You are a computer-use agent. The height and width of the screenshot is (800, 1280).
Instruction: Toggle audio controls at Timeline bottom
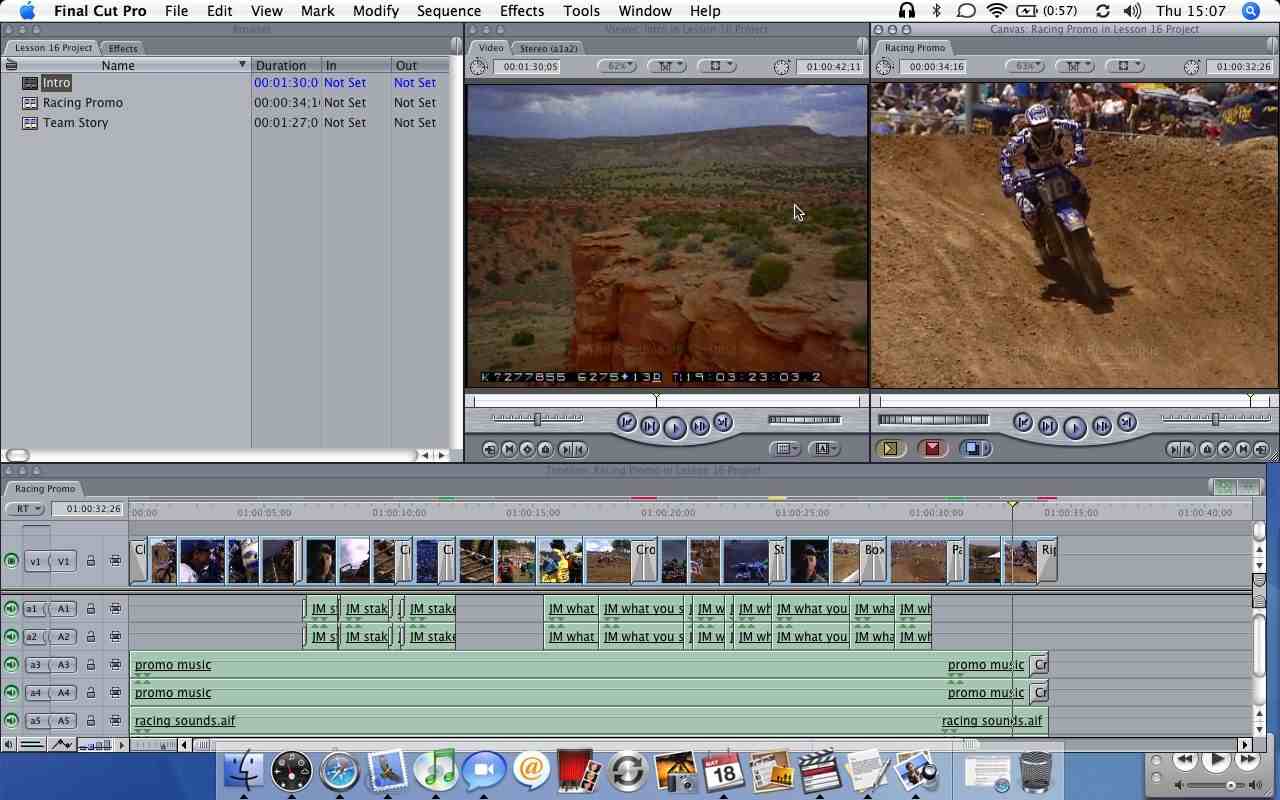9,744
